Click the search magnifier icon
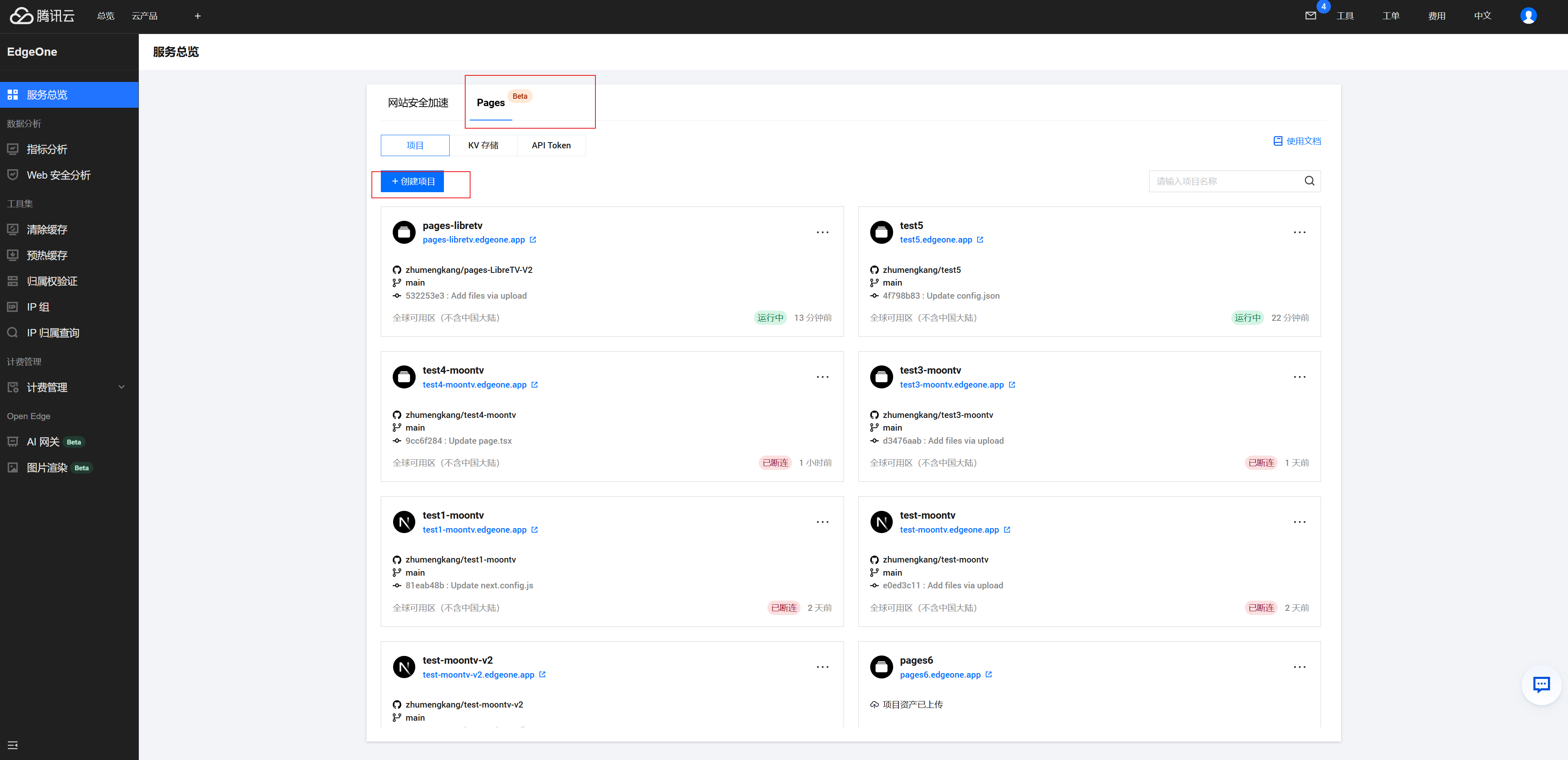 (x=1309, y=181)
